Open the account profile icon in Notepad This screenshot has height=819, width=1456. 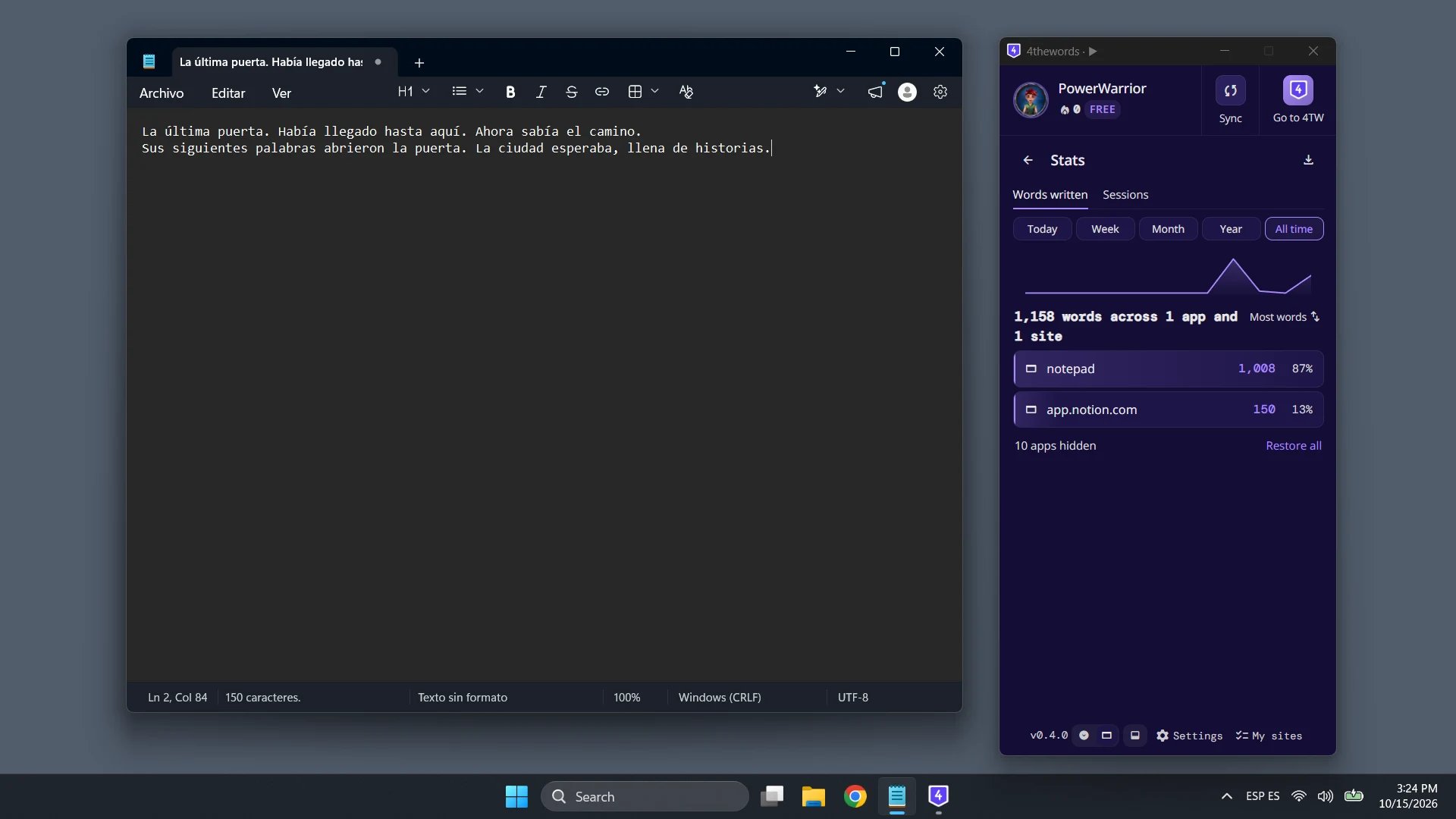[907, 92]
